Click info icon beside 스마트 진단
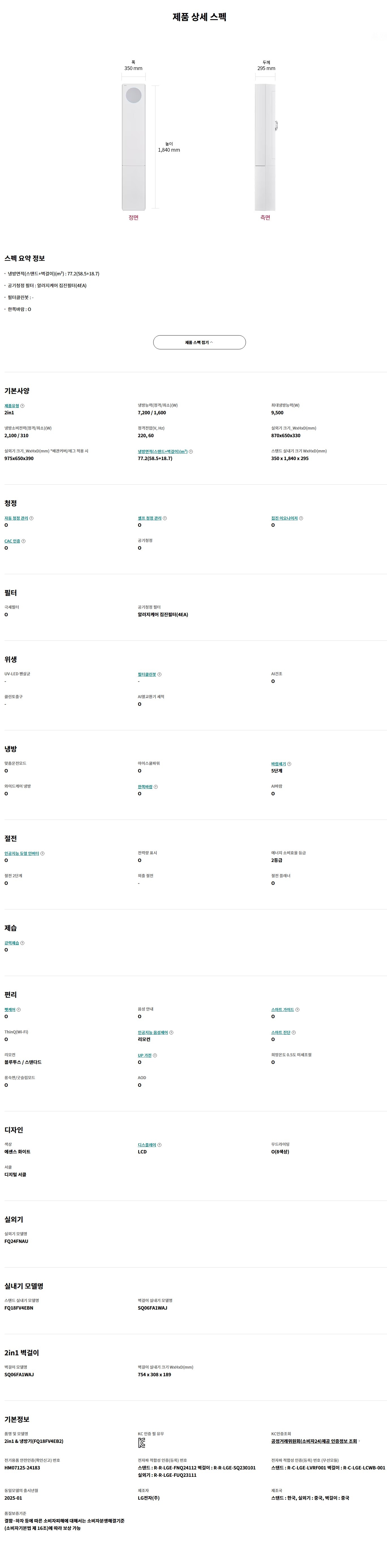Screen dimensions: 387x1568 pos(294,1032)
